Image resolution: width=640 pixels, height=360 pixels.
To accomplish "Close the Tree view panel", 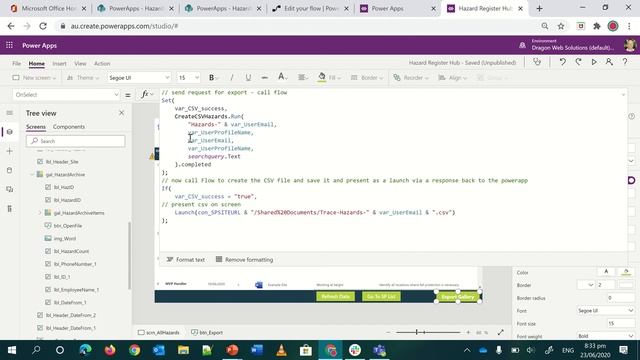I will tap(121, 113).
